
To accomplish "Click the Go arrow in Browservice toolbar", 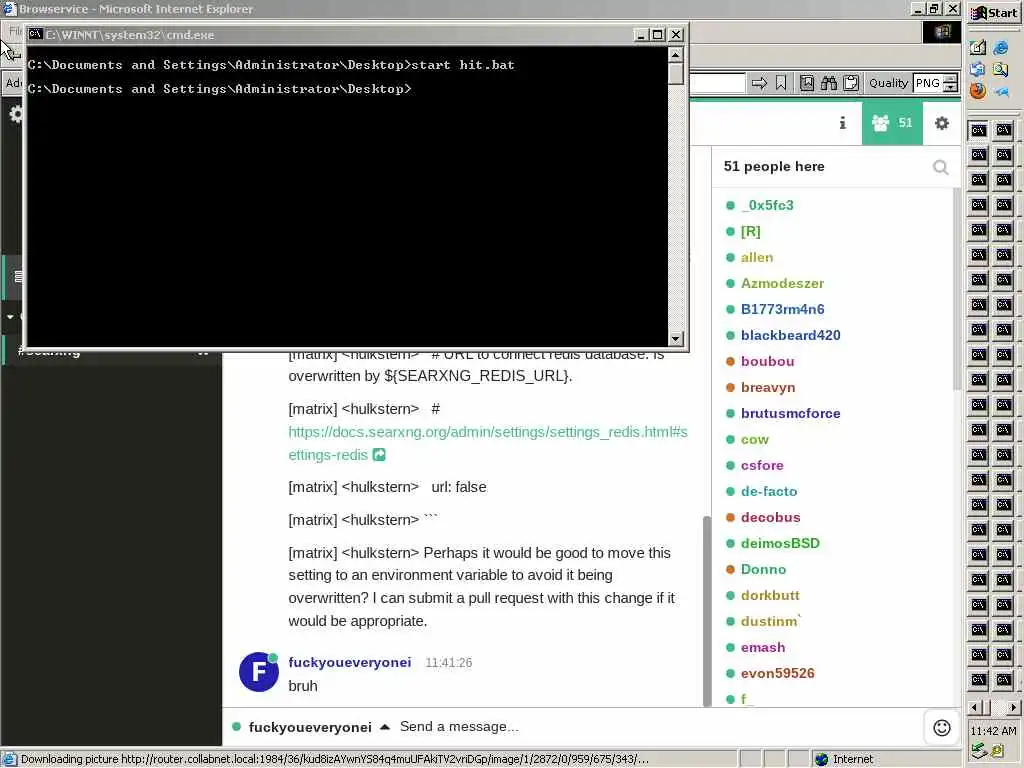I will pyautogui.click(x=759, y=83).
